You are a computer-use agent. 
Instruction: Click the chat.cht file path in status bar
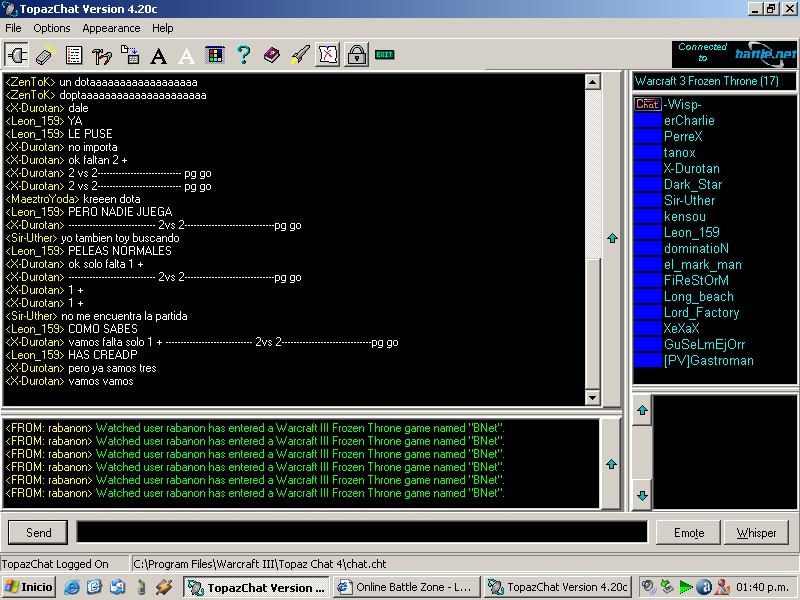[x=259, y=564]
